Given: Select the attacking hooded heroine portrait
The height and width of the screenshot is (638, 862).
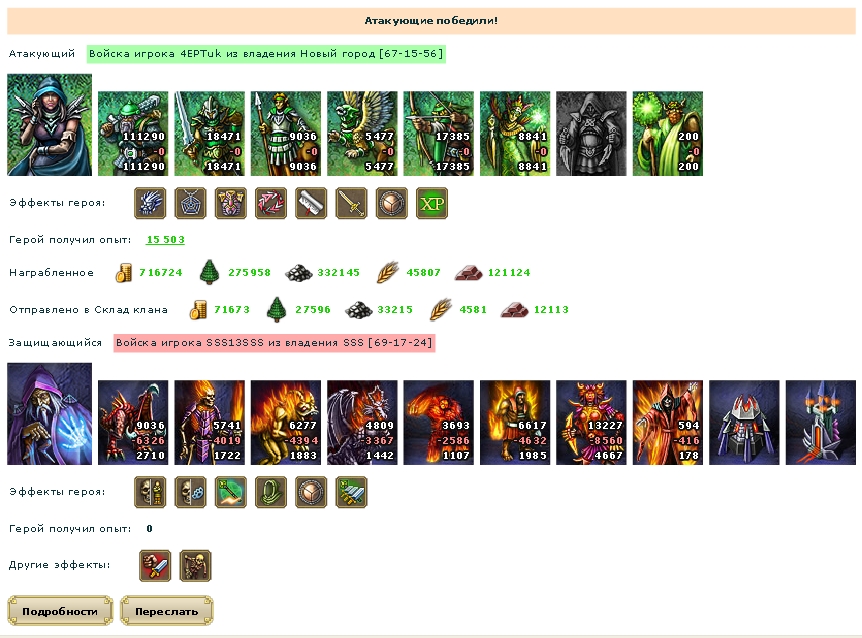Looking at the screenshot, I should [49, 125].
